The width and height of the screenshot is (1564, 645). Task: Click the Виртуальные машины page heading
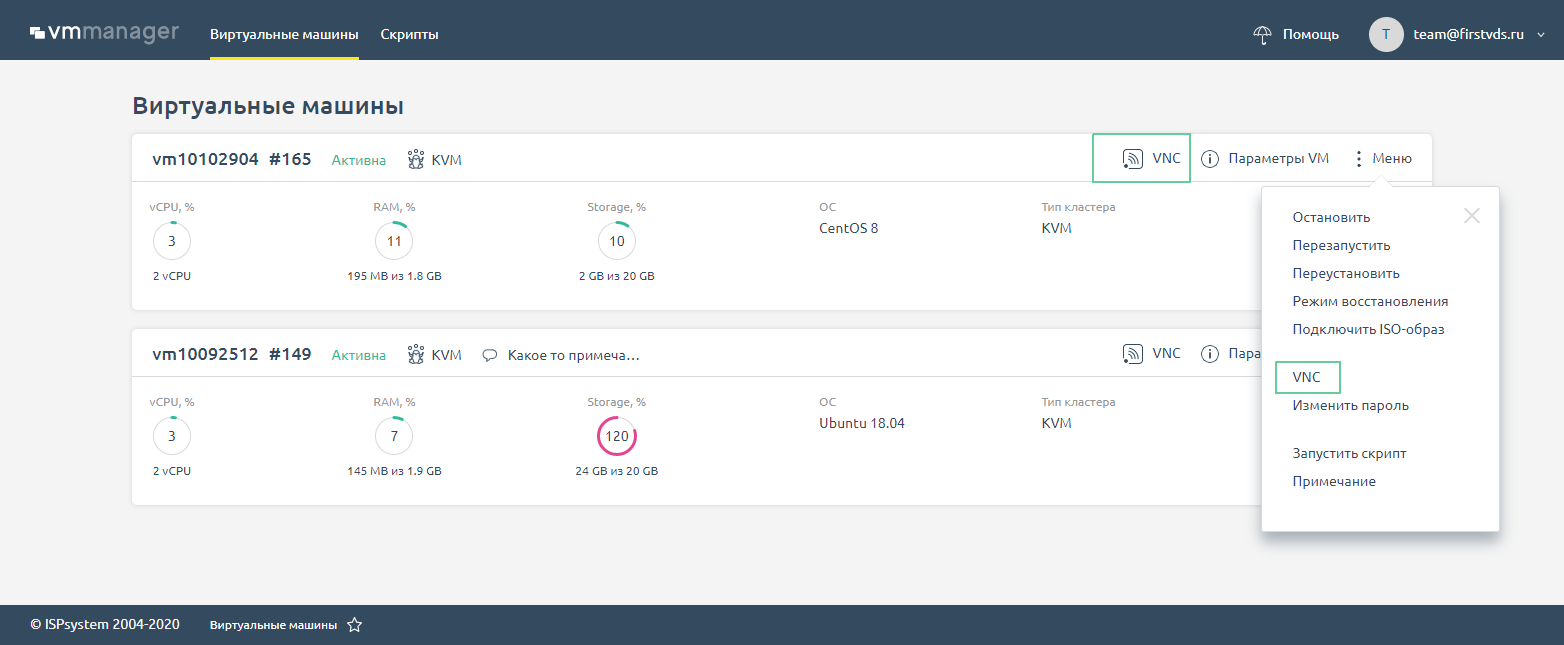(268, 106)
